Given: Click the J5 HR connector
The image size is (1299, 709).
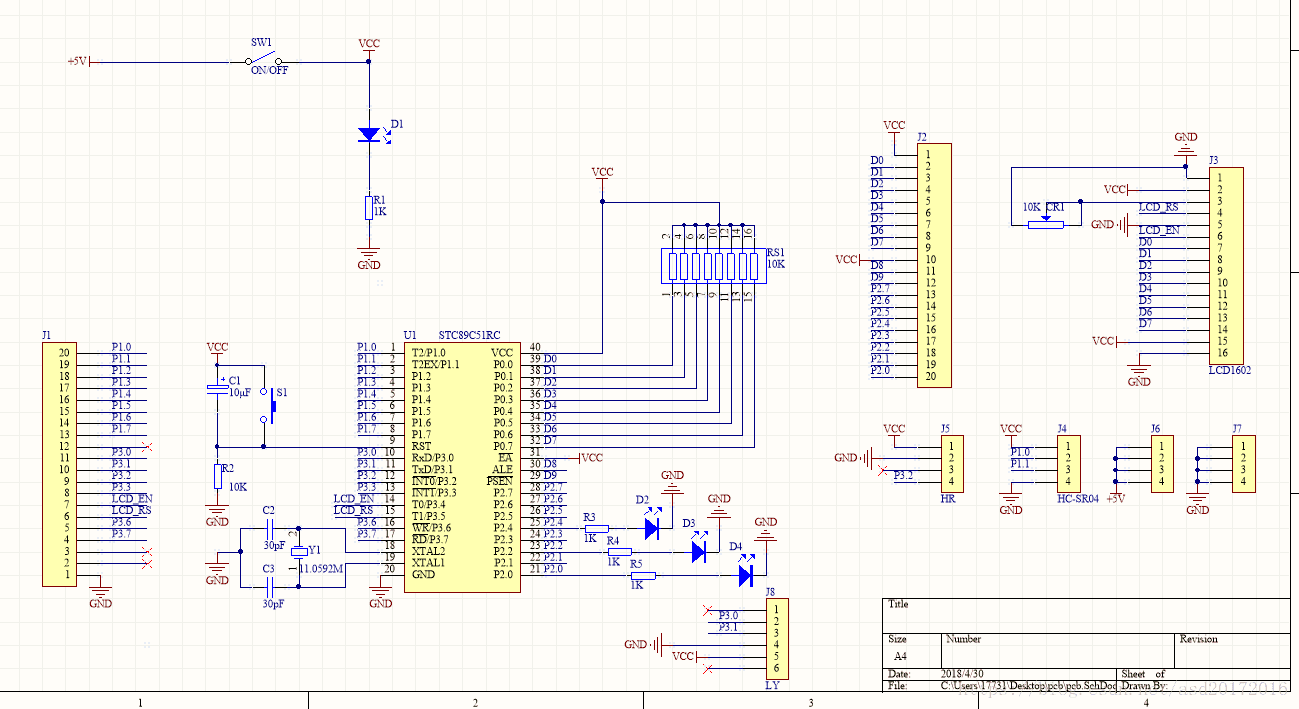Looking at the screenshot, I should 952,464.
